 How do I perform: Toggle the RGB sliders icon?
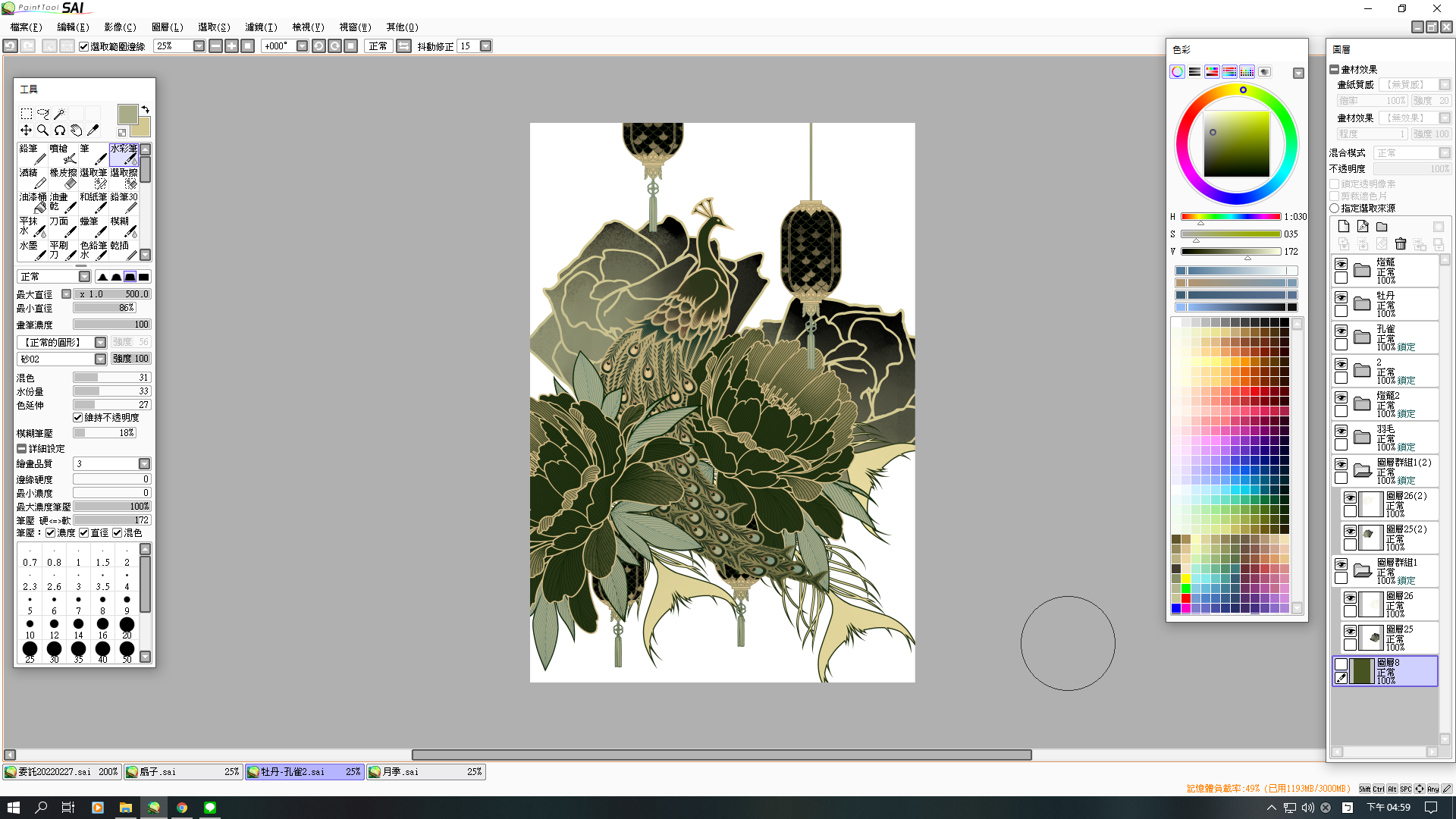[1194, 72]
